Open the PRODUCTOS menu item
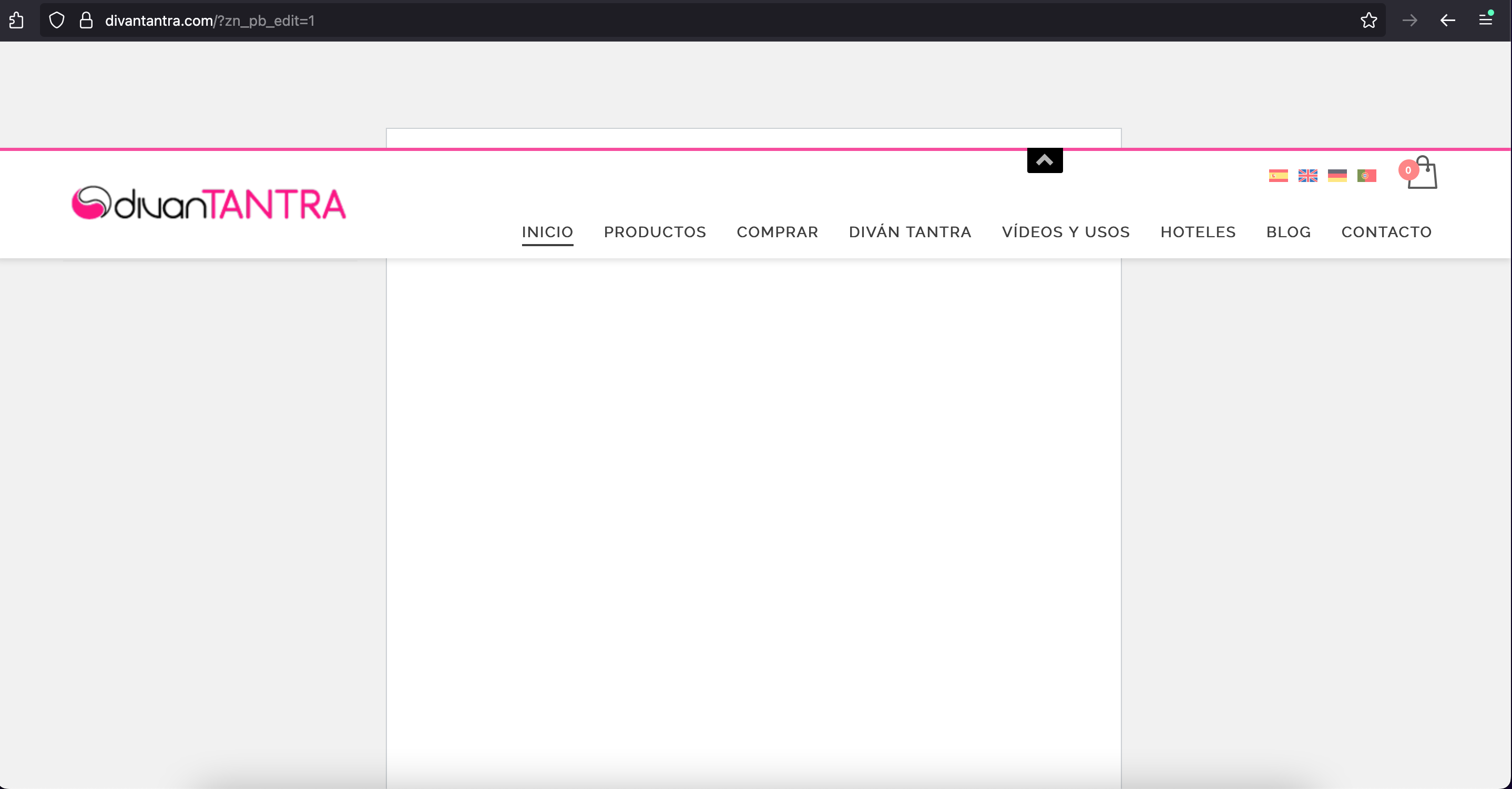The image size is (1512, 789). pos(655,232)
